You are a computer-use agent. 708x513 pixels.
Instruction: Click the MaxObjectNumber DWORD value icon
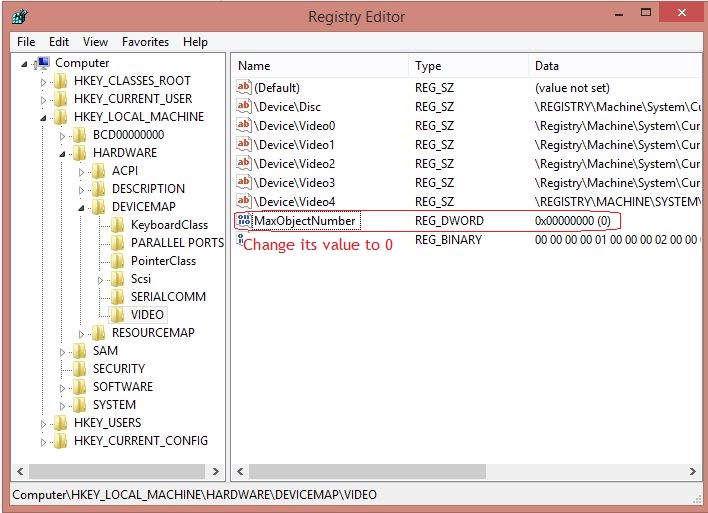(x=243, y=221)
